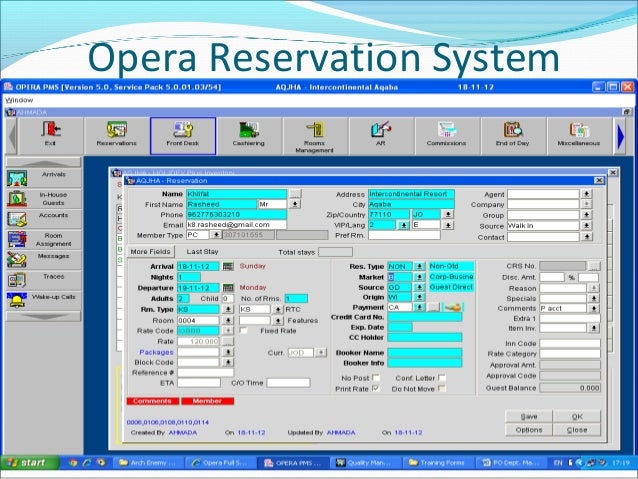Open Traces in the sidebar
Viewport: 638px width, 479px height.
(44, 280)
